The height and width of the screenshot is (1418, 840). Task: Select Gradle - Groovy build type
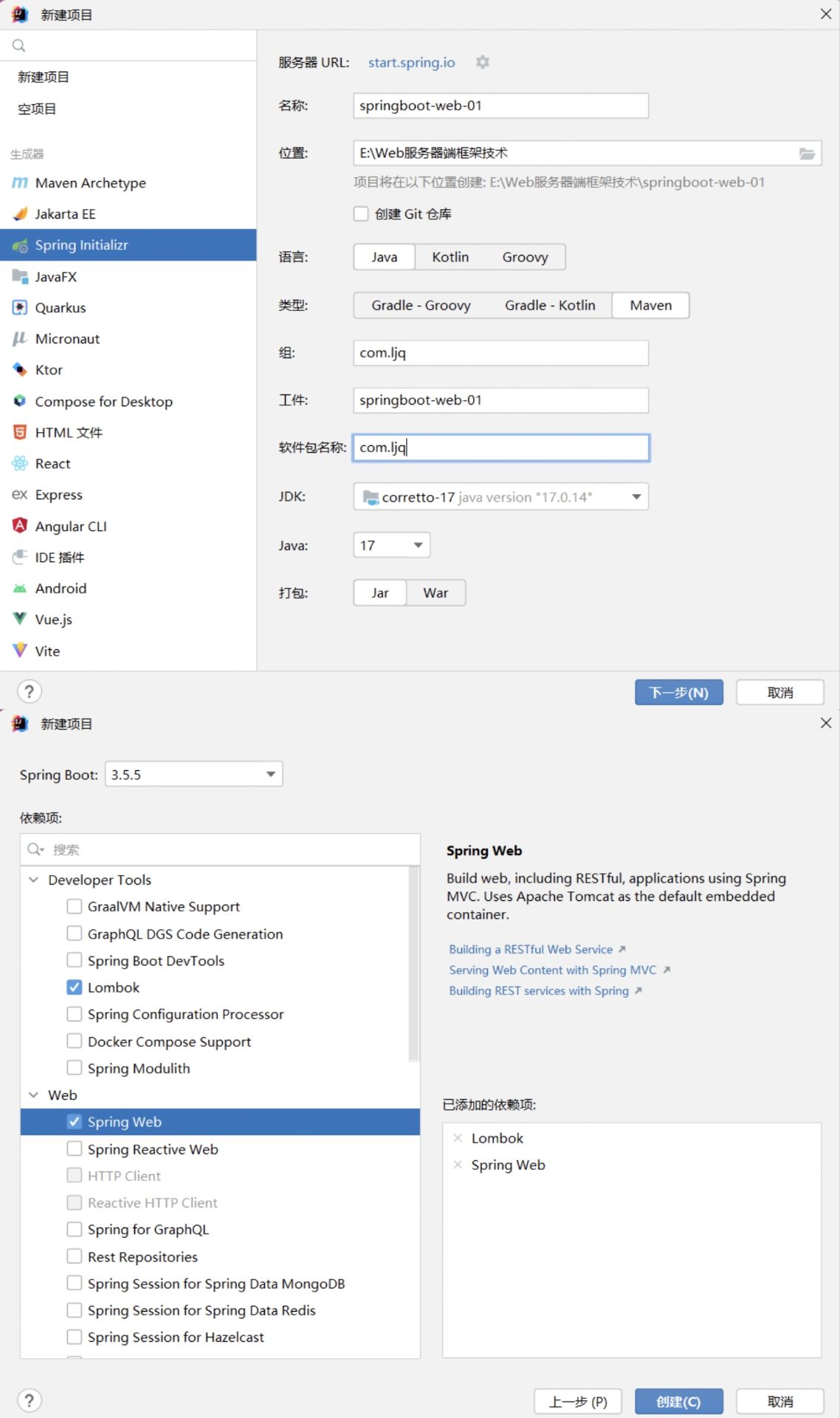coord(421,305)
